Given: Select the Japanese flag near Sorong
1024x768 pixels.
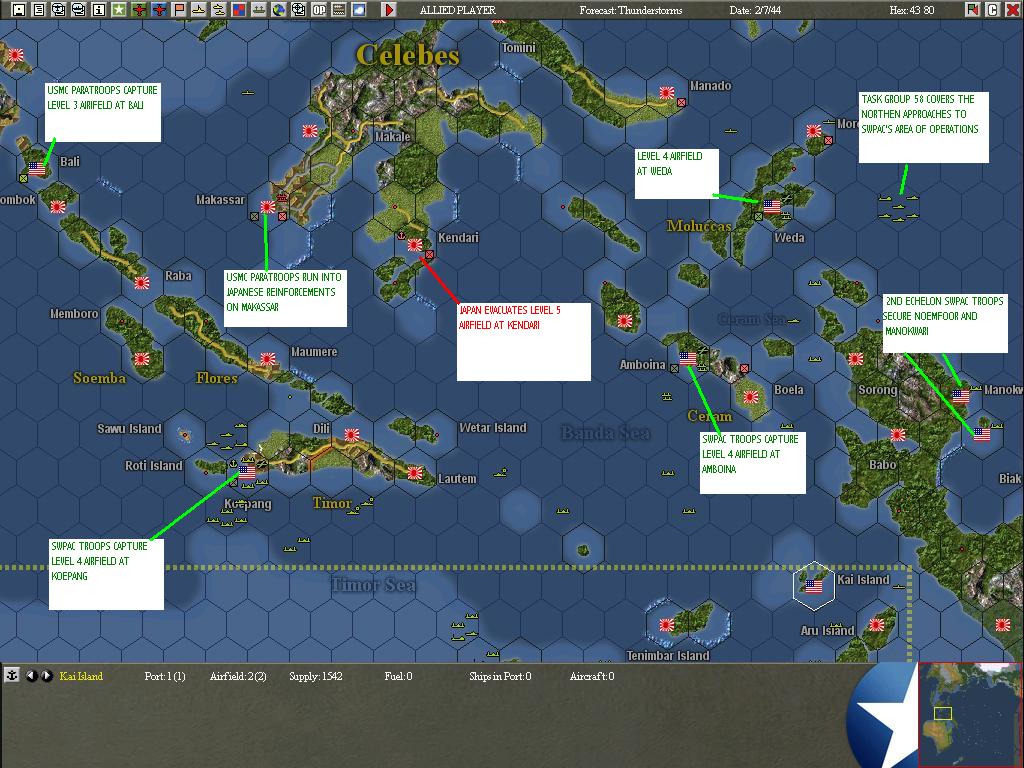Looking at the screenshot, I should [856, 359].
